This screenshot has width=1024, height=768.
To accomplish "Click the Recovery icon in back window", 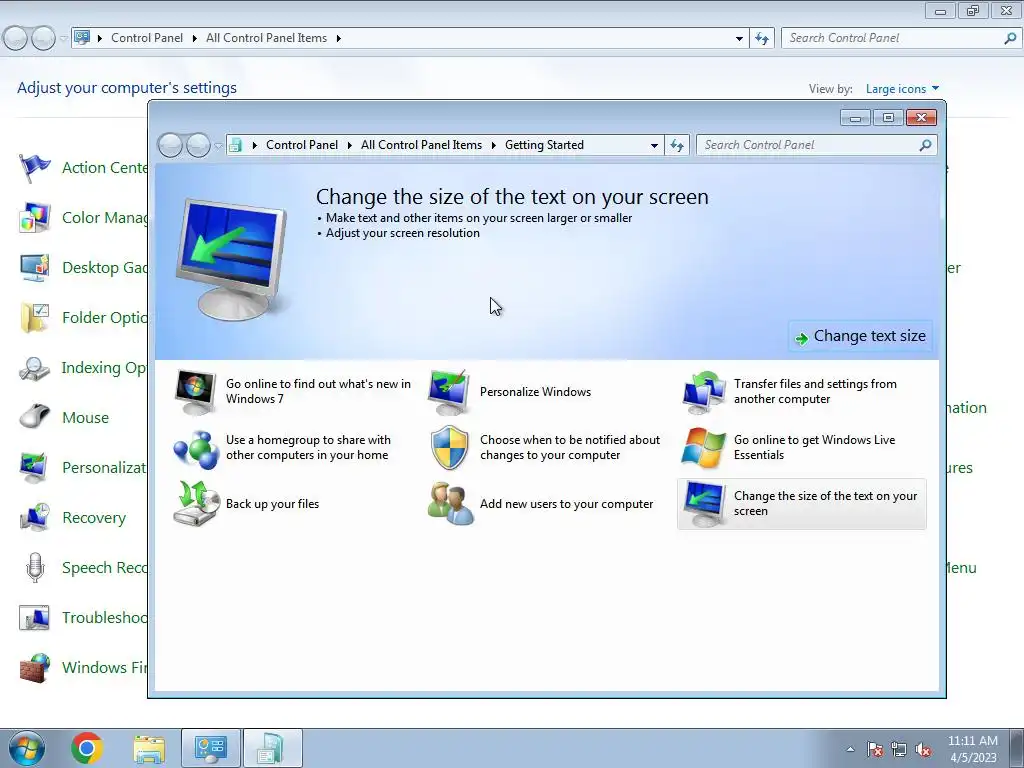I will (34, 517).
